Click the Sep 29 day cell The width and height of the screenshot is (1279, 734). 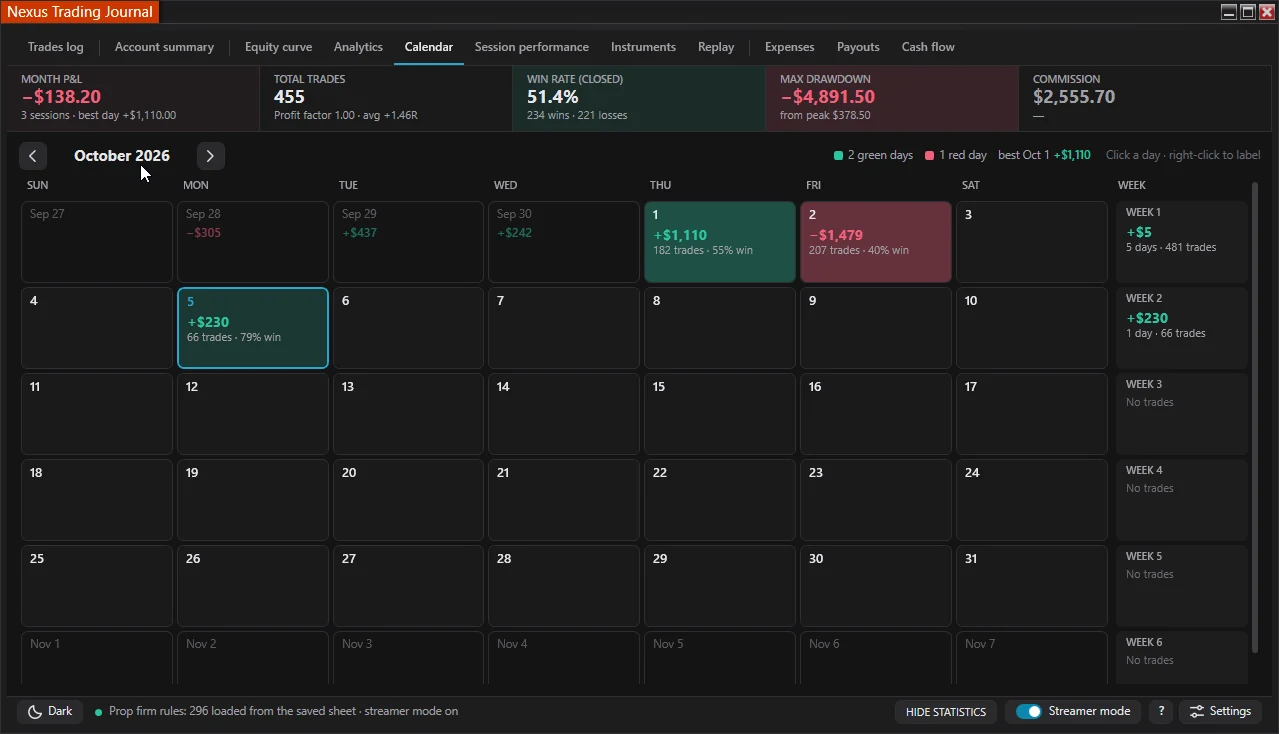tap(409, 242)
